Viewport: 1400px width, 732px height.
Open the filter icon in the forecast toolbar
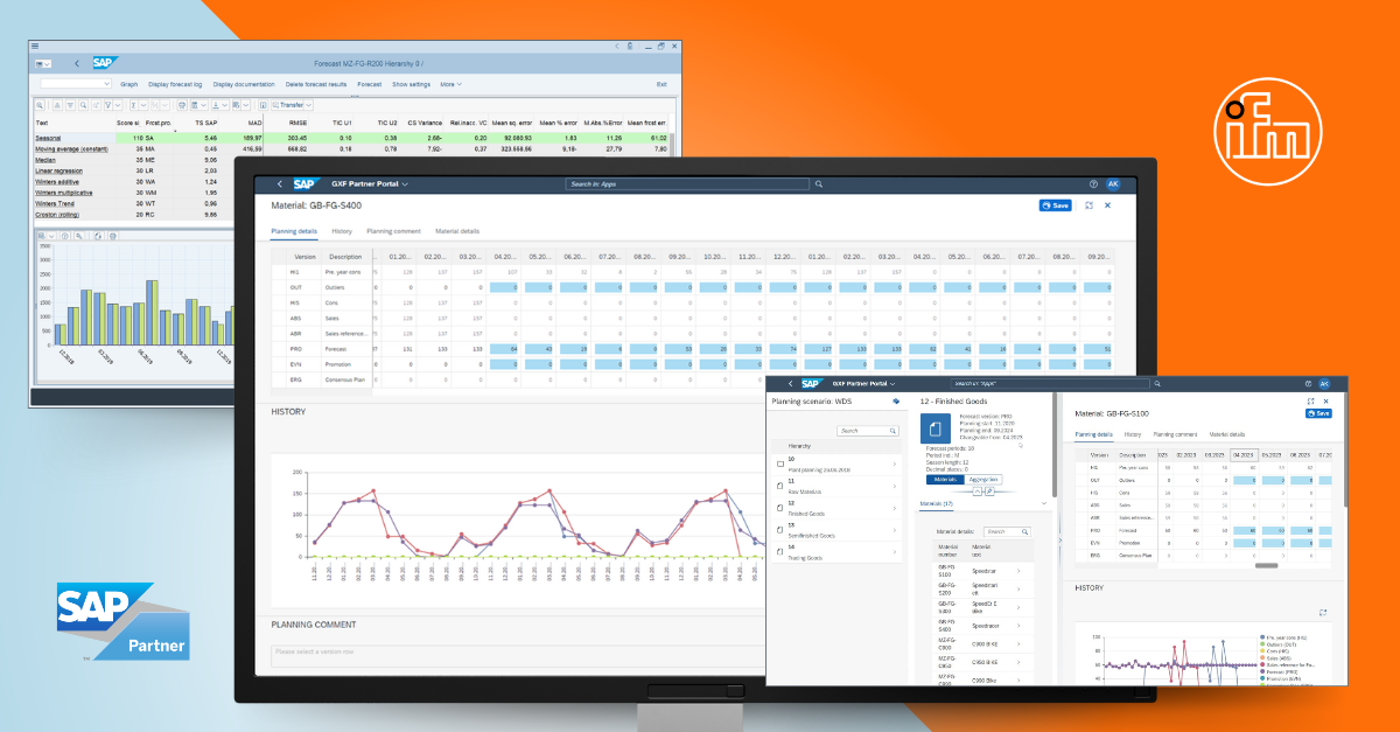tap(108, 105)
